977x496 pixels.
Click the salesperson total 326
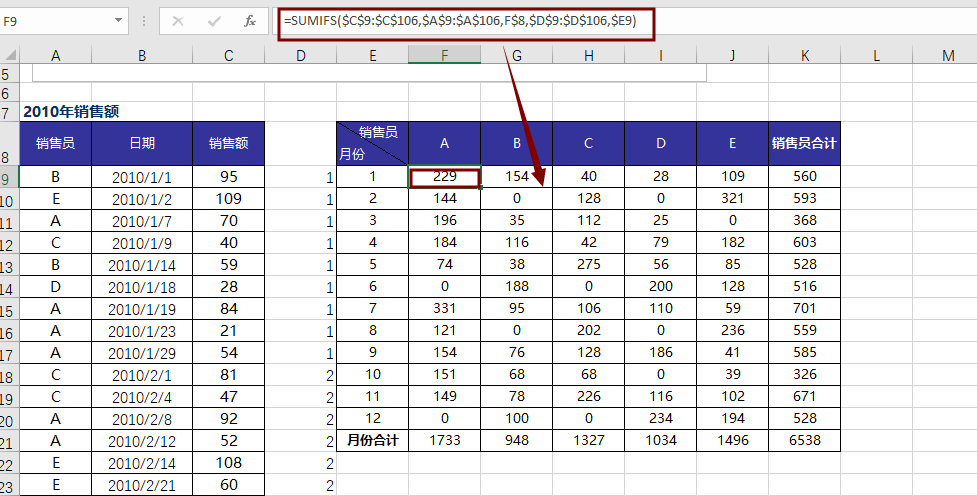tap(804, 374)
